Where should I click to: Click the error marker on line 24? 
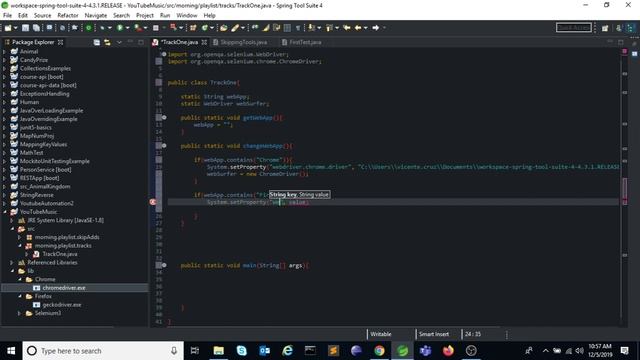153,202
